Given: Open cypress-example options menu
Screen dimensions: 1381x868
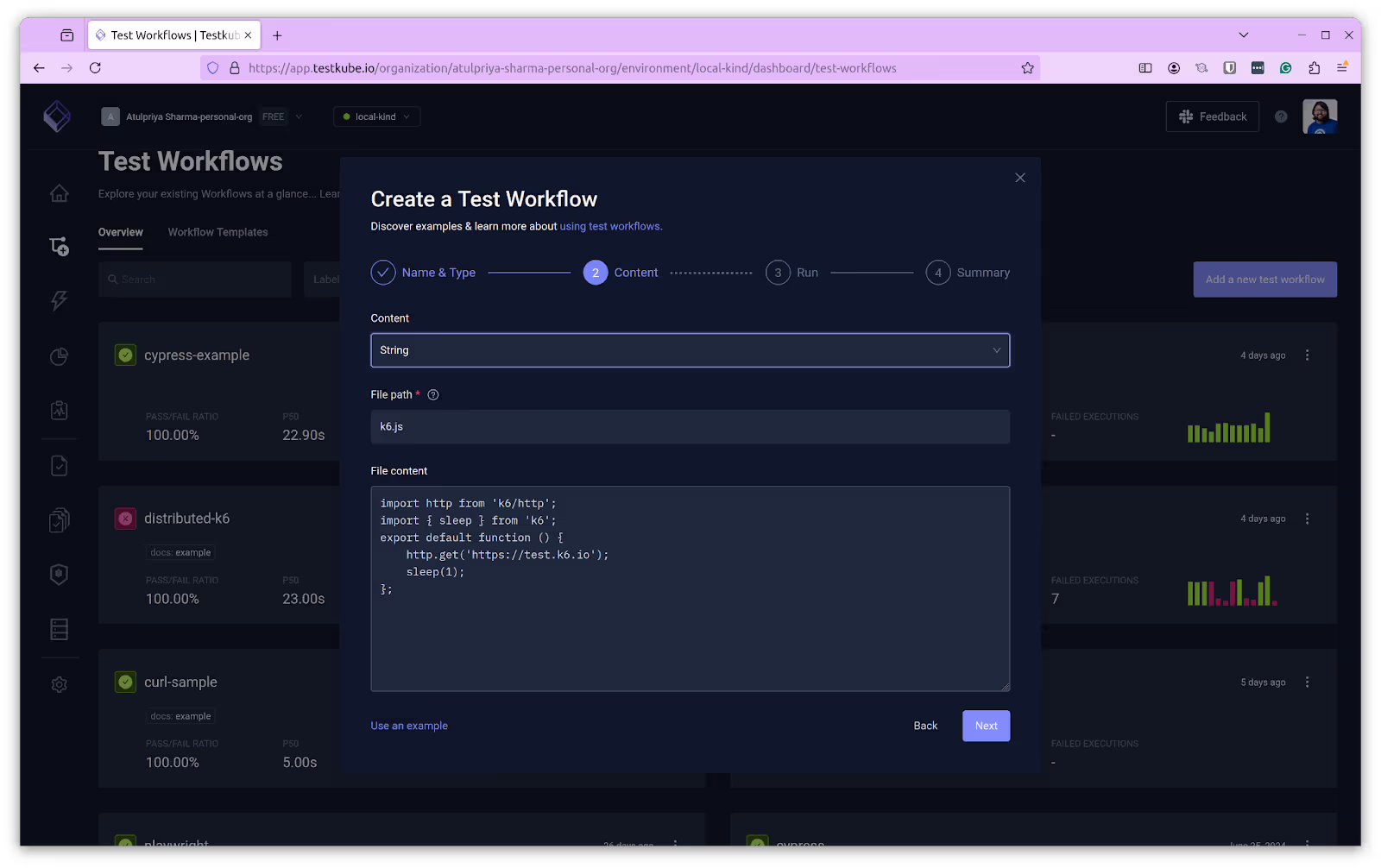Looking at the screenshot, I should click(1307, 355).
